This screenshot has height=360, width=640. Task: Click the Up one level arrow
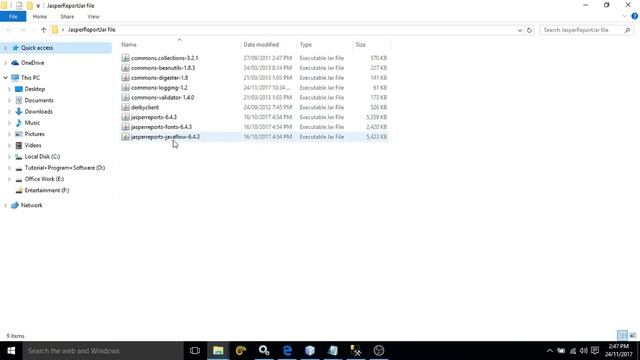click(44, 30)
